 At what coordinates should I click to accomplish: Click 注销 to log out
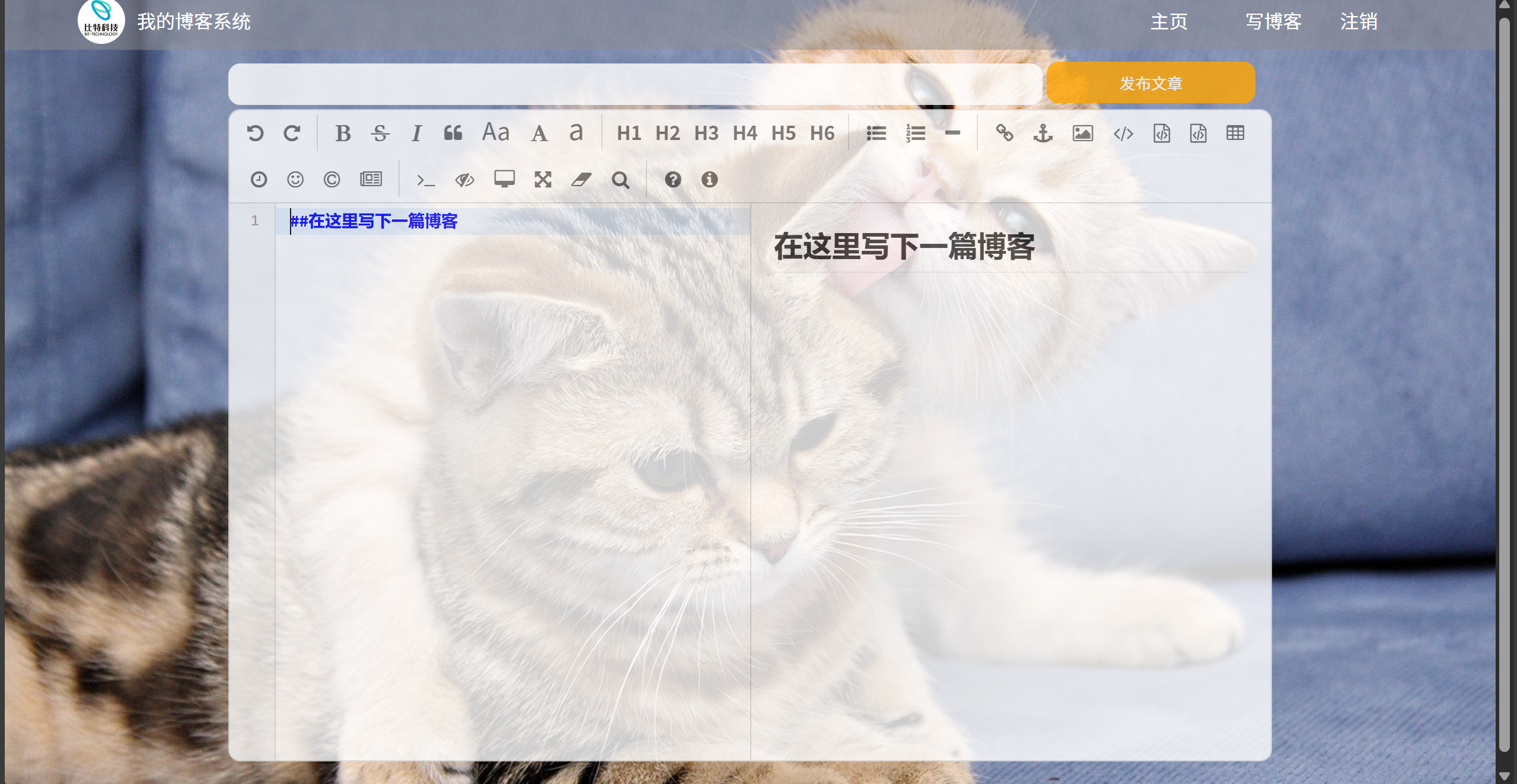point(1359,22)
